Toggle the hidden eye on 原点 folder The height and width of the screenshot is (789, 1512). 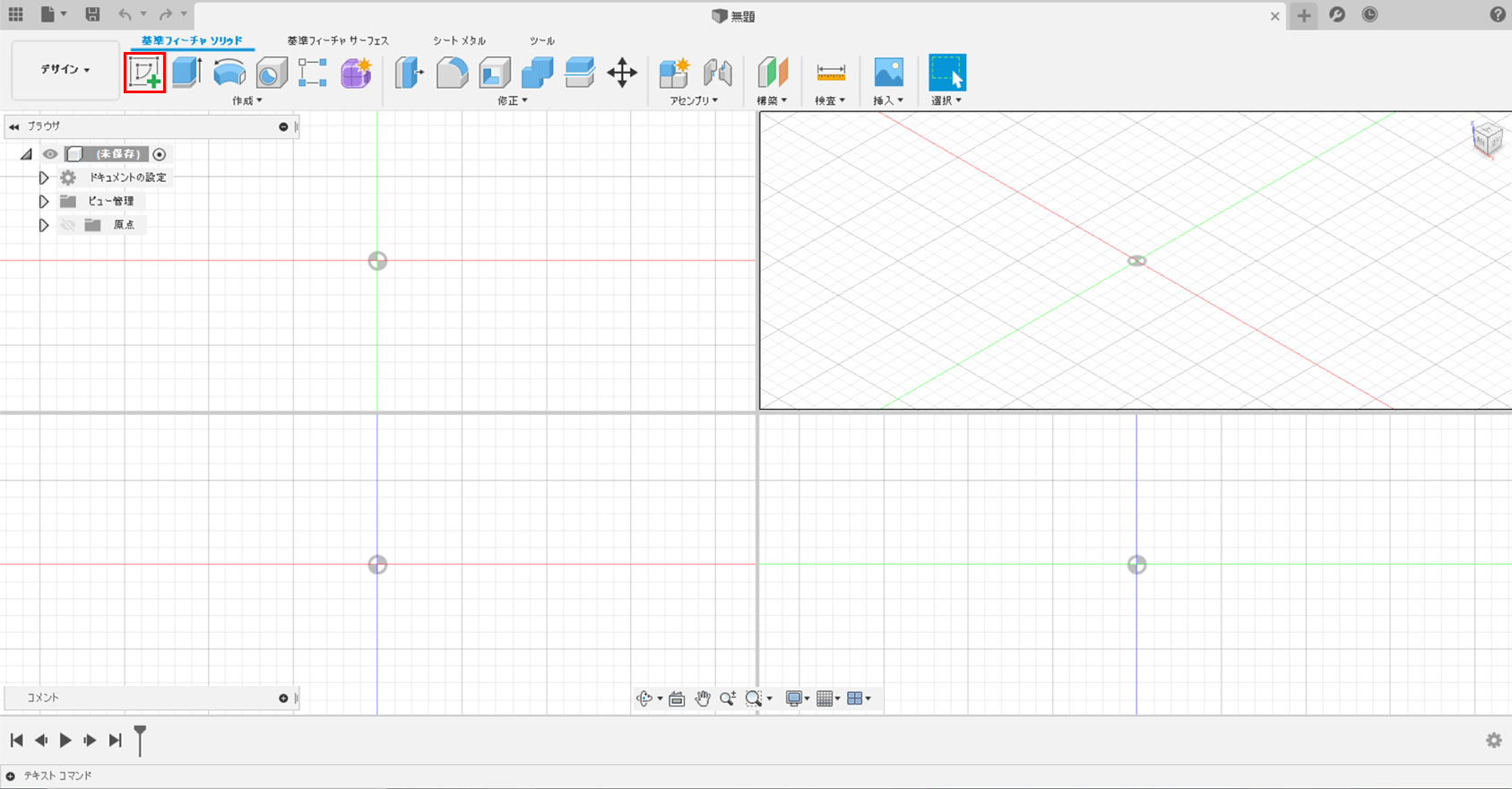coord(68,225)
